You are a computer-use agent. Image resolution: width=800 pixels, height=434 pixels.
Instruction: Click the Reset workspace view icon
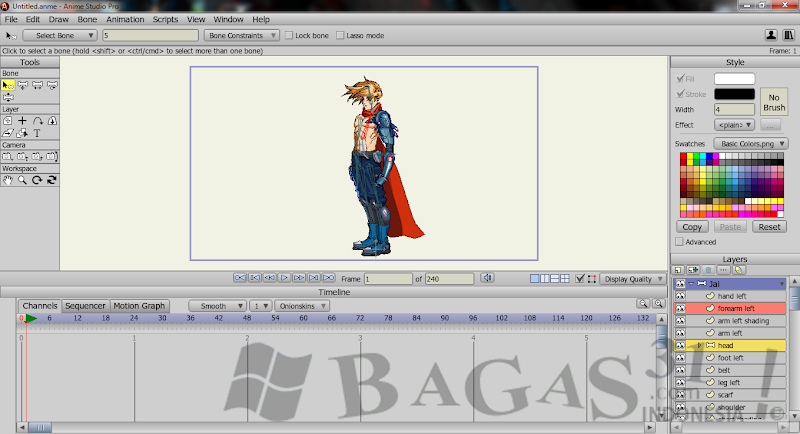click(x=52, y=180)
